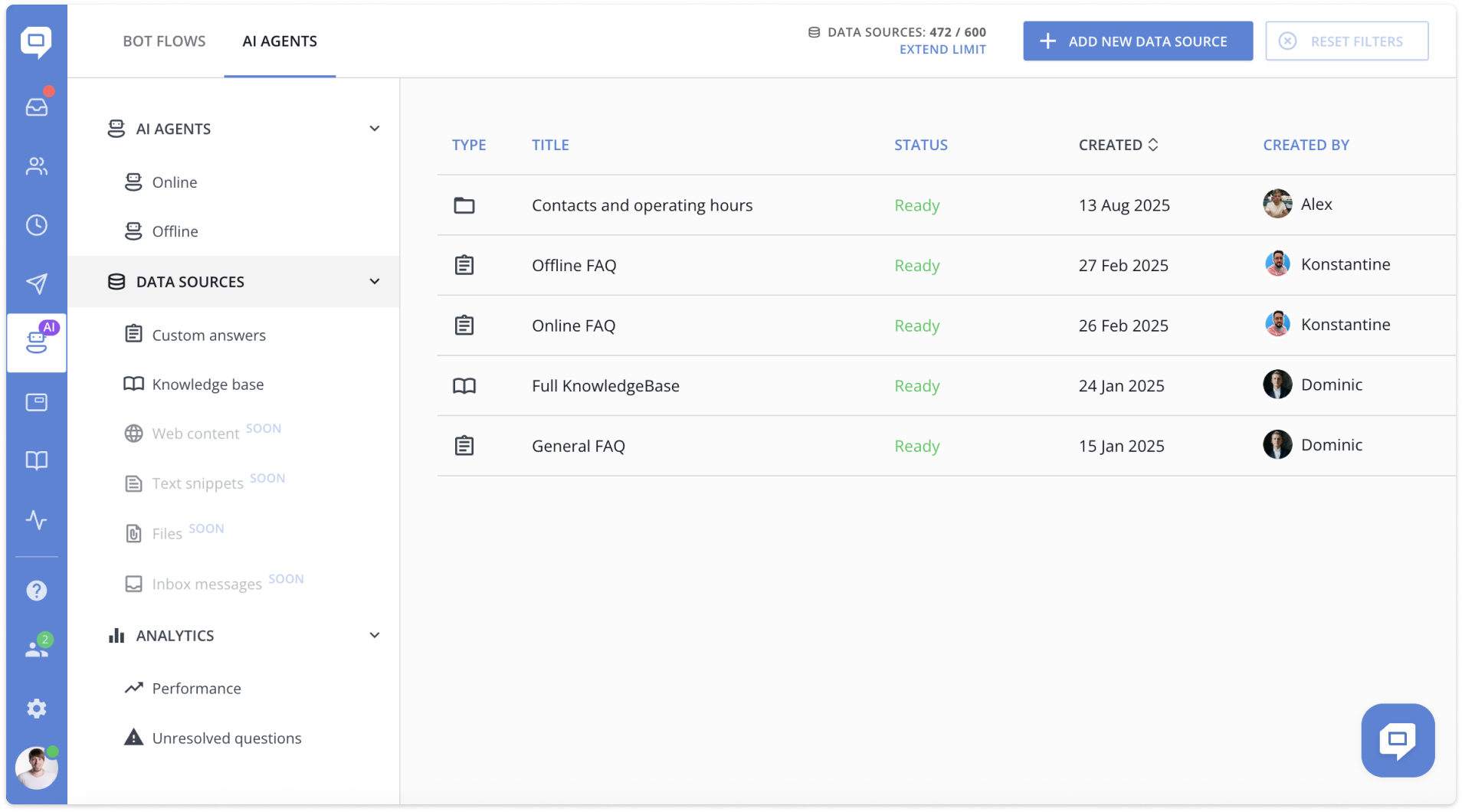1462x812 pixels.
Task: Open the Help question-mark icon
Action: point(36,591)
